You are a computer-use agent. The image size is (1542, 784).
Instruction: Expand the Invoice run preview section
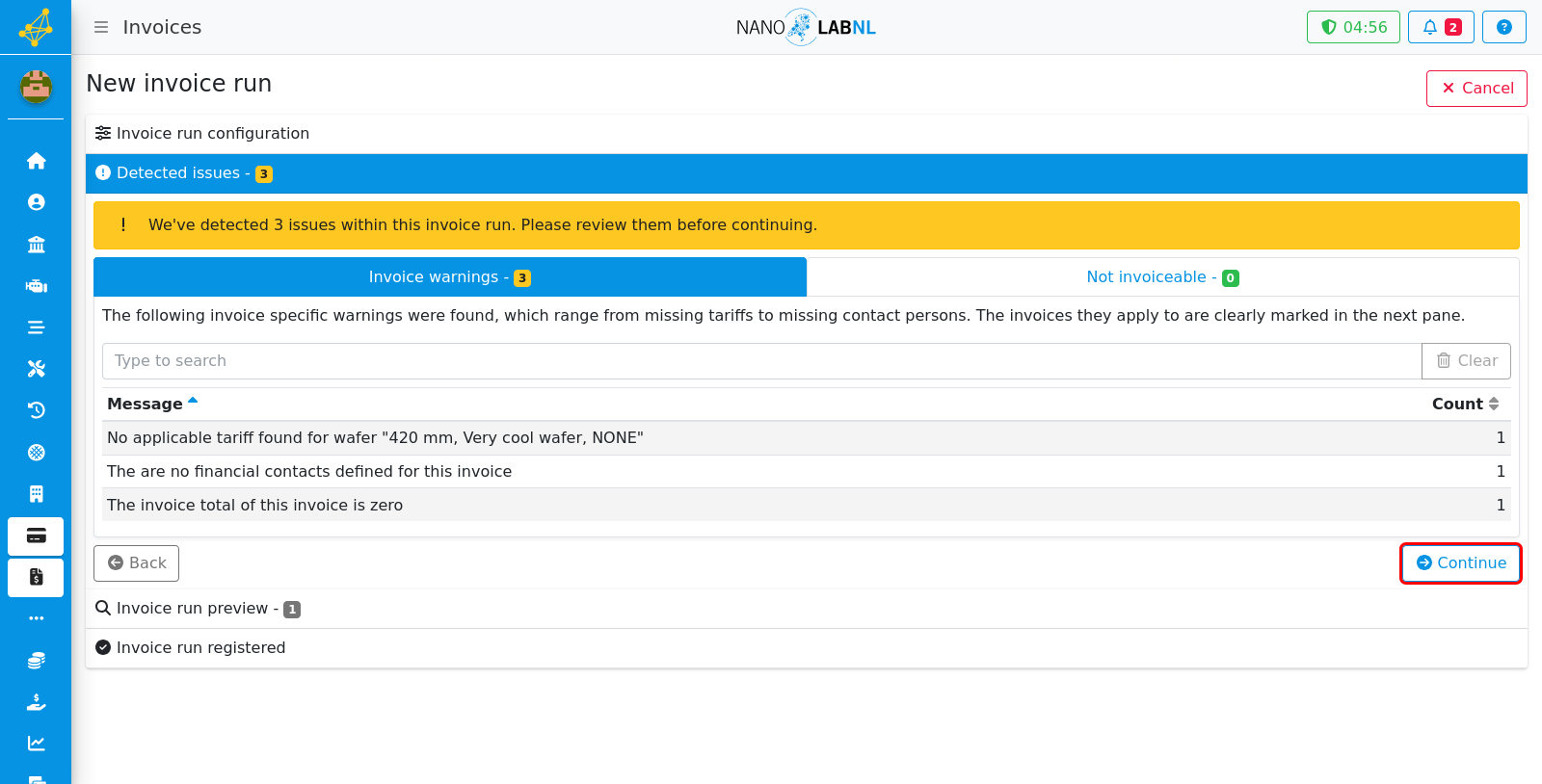pyautogui.click(x=807, y=609)
